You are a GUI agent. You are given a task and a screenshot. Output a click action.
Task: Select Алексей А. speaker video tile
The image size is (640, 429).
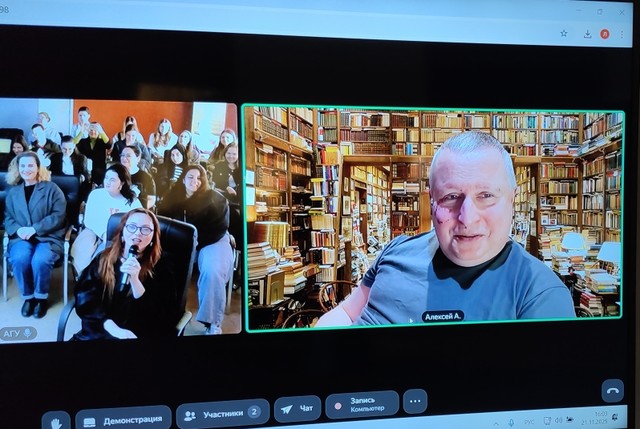click(x=432, y=217)
